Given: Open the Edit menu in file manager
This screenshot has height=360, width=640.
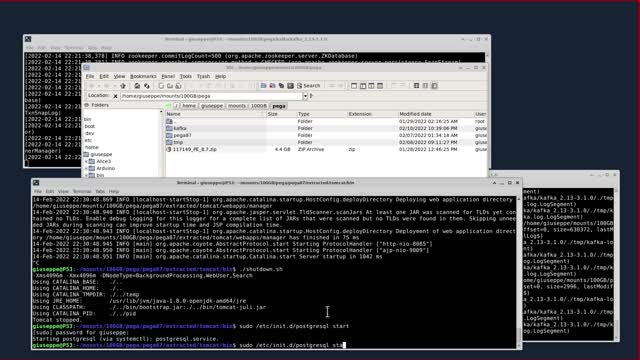Looking at the screenshot, I should click(x=104, y=76).
